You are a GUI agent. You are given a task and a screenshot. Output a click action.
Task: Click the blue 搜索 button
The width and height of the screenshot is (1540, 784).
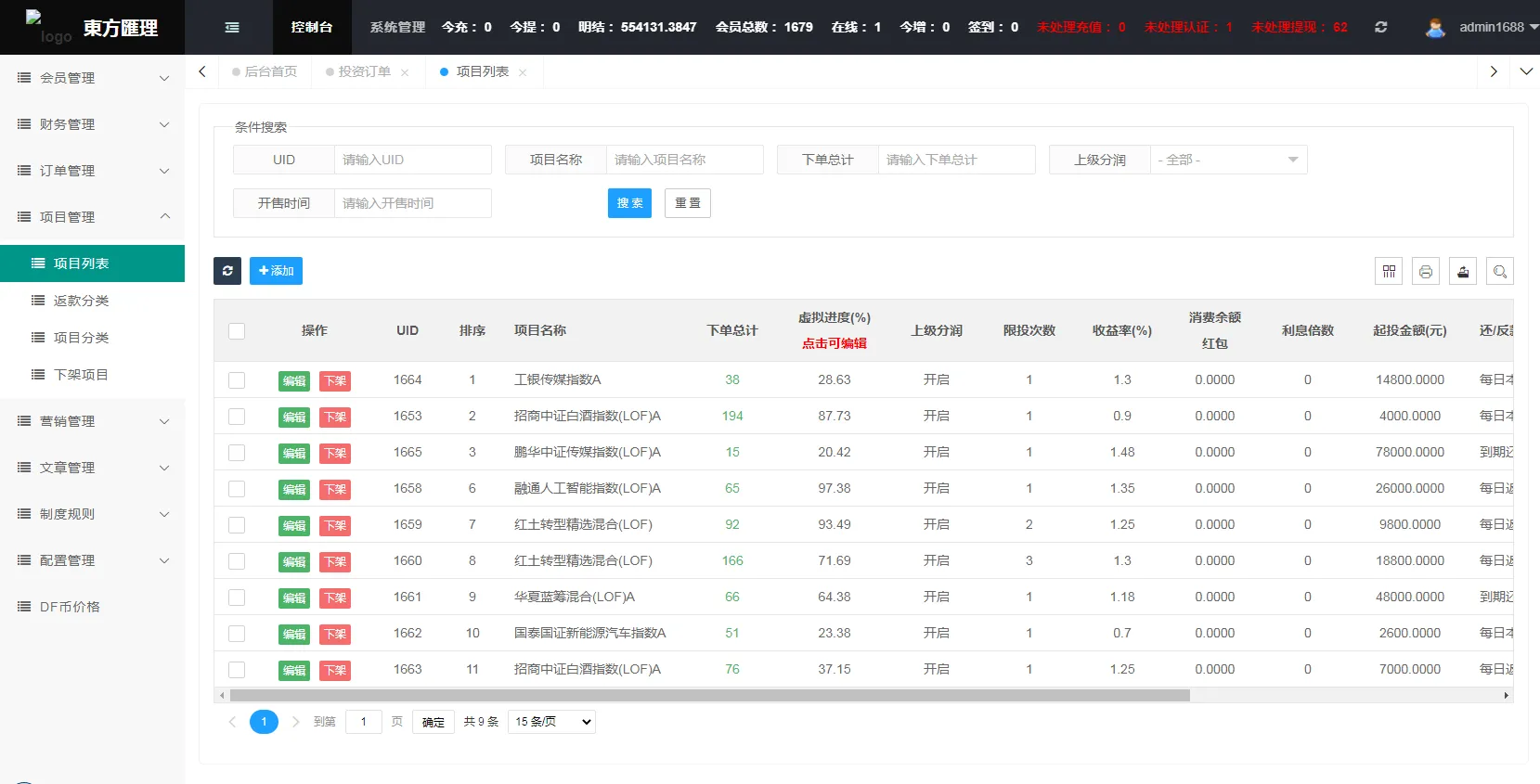(x=629, y=203)
